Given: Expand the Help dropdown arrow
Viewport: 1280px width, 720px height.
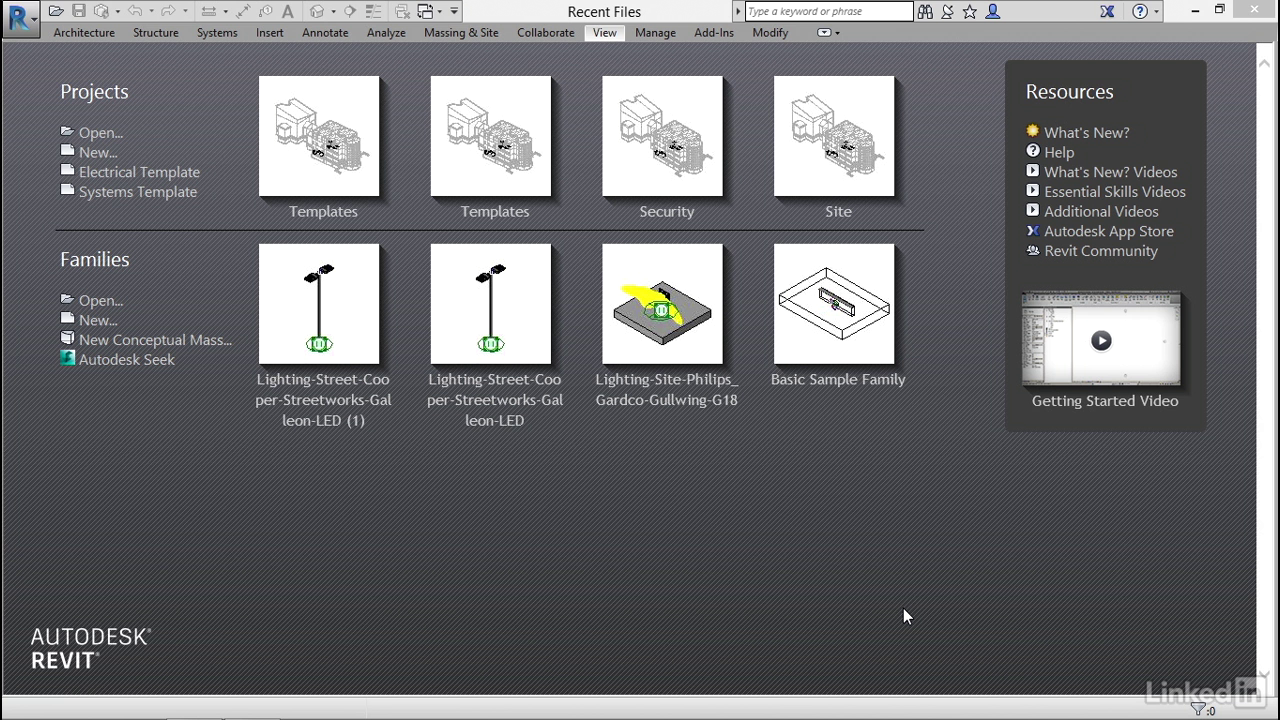Looking at the screenshot, I should [1157, 12].
